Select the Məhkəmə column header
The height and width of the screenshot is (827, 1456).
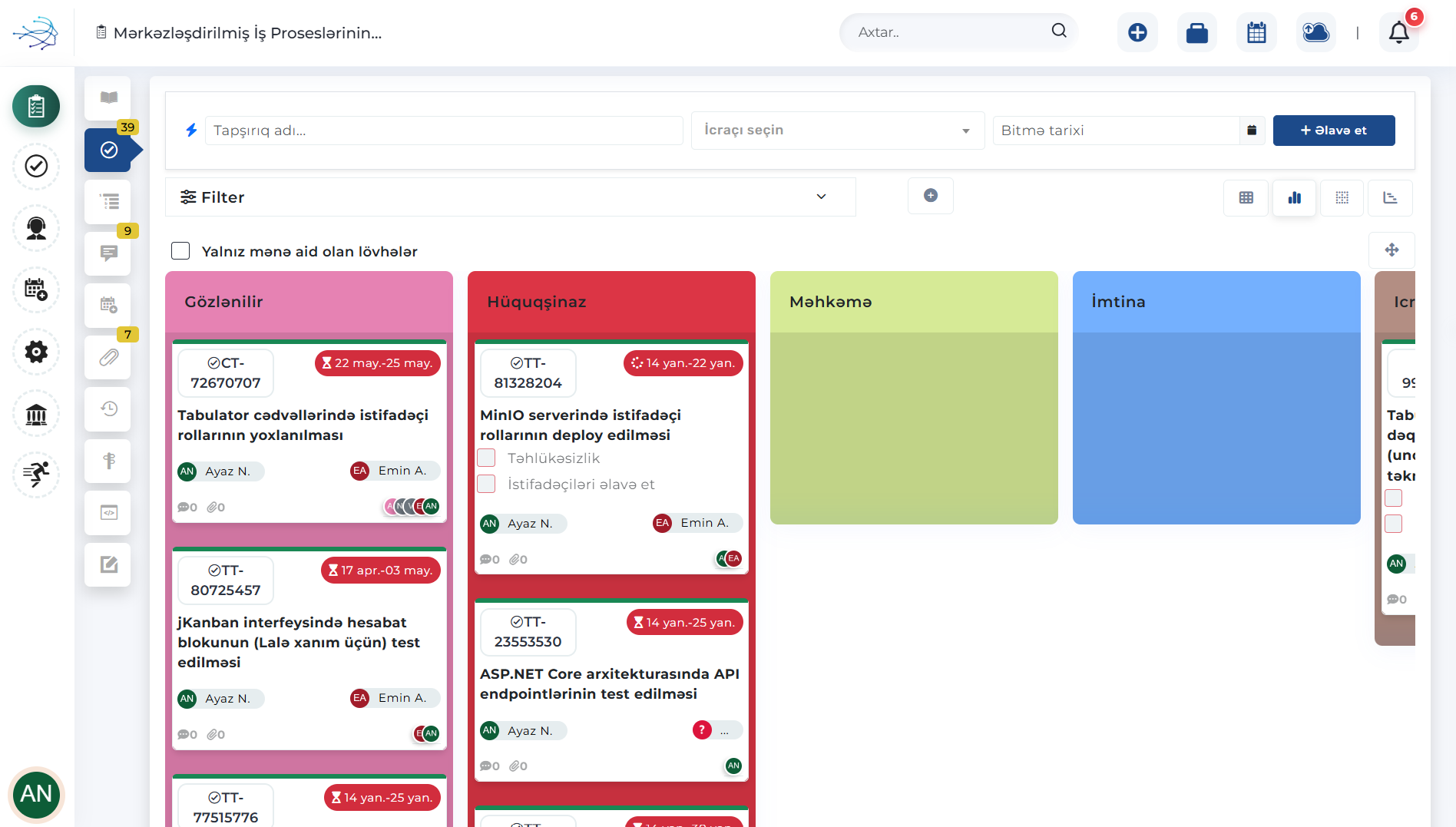(x=914, y=302)
